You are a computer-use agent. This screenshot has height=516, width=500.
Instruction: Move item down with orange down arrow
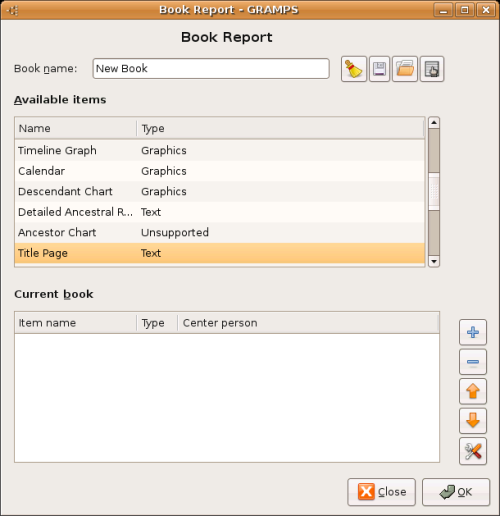tap(473, 421)
